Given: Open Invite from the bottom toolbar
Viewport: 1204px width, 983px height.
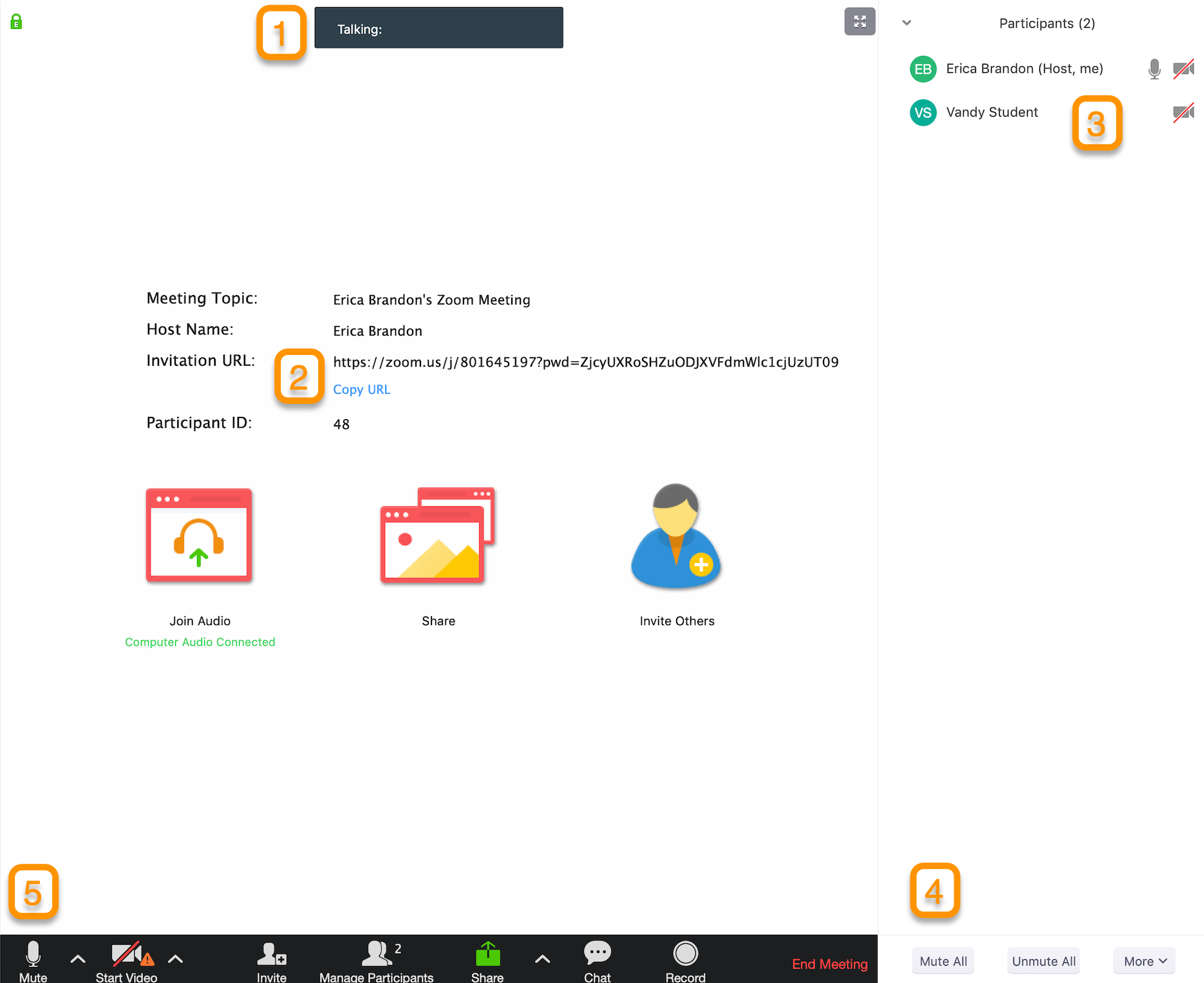Looking at the screenshot, I should (271, 961).
